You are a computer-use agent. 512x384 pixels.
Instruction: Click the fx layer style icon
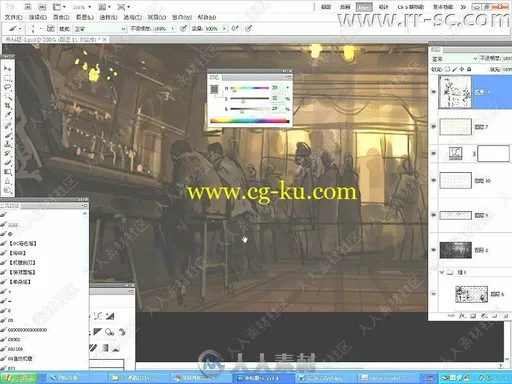click(462, 315)
